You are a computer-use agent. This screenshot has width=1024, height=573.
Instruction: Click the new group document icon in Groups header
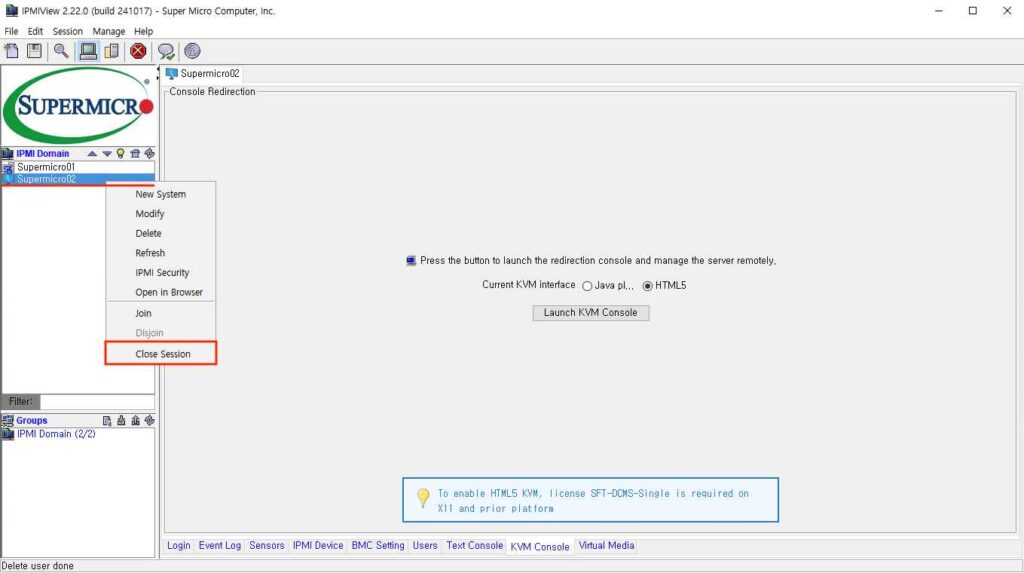[106, 421]
